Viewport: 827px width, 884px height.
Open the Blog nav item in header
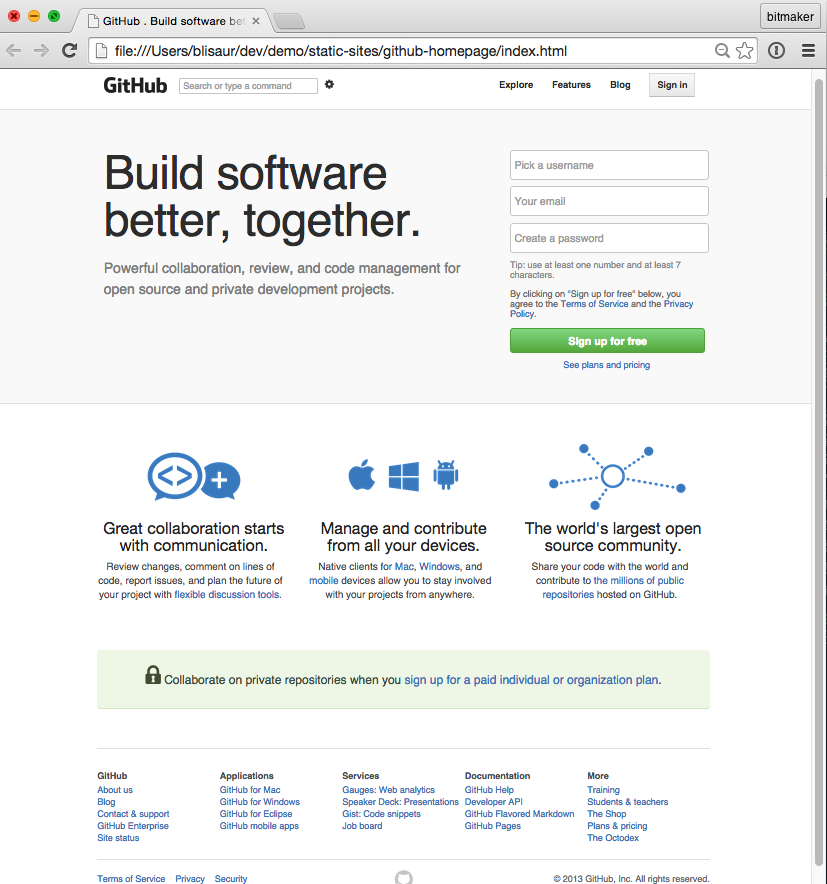coord(620,85)
